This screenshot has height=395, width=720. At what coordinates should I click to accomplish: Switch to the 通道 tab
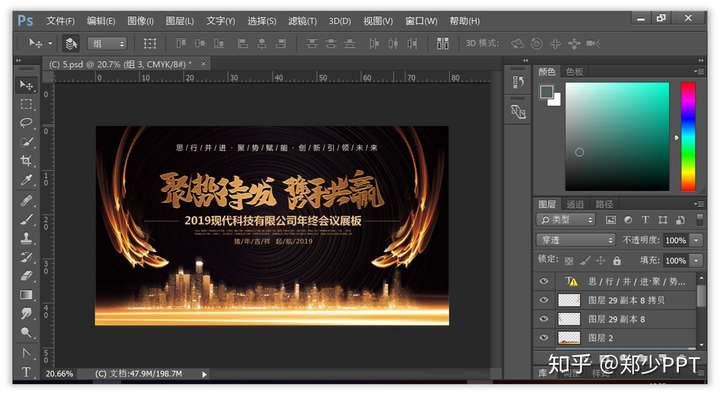pos(575,204)
